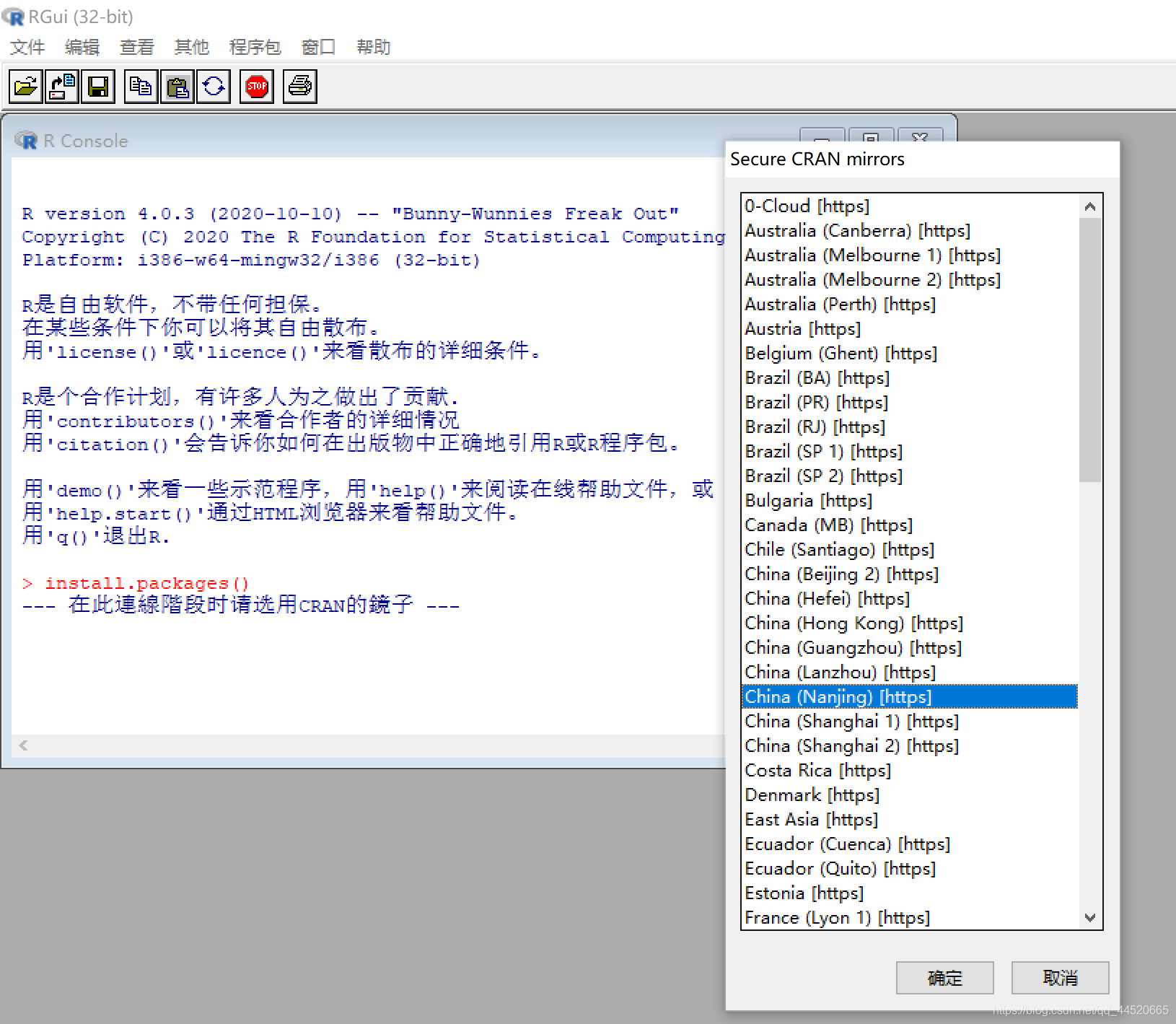Select China (Hefei) [https] mirror

tap(909, 598)
